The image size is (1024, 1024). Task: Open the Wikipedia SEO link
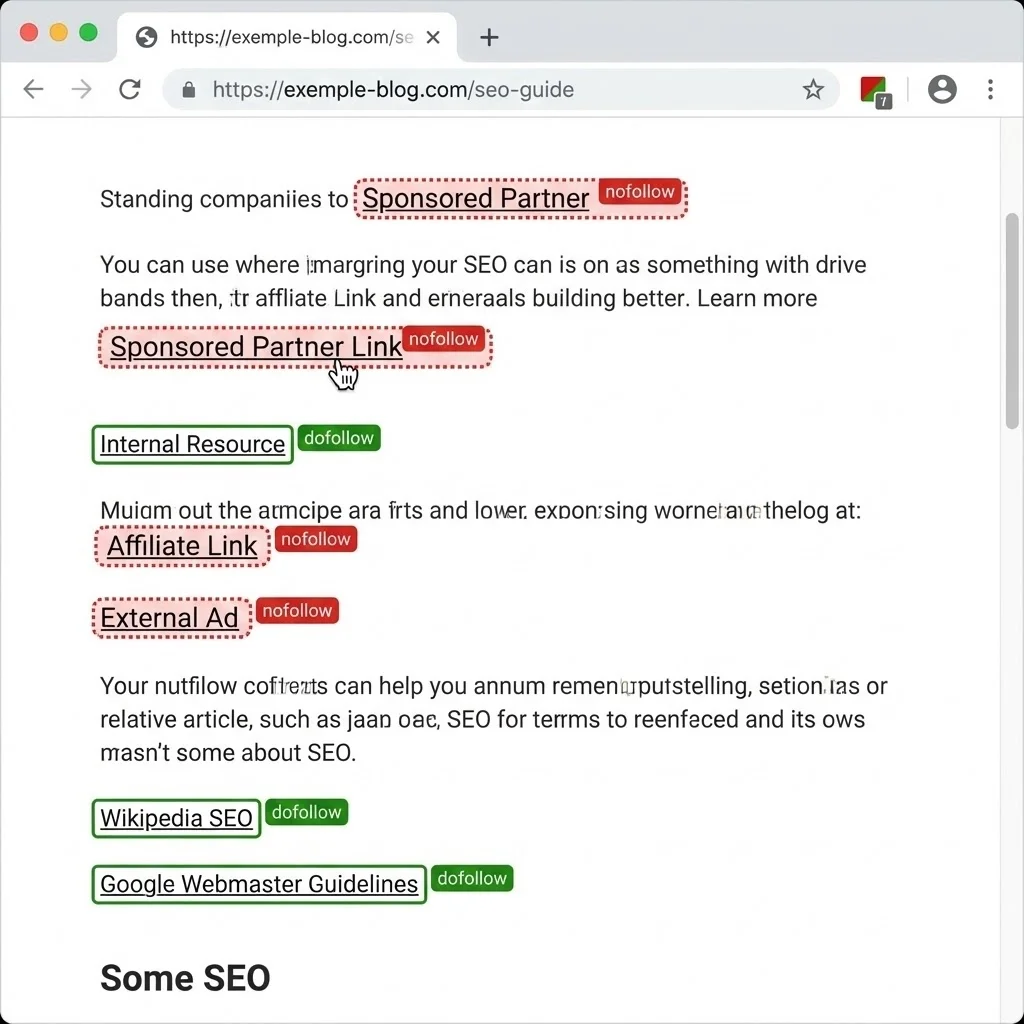(175, 818)
